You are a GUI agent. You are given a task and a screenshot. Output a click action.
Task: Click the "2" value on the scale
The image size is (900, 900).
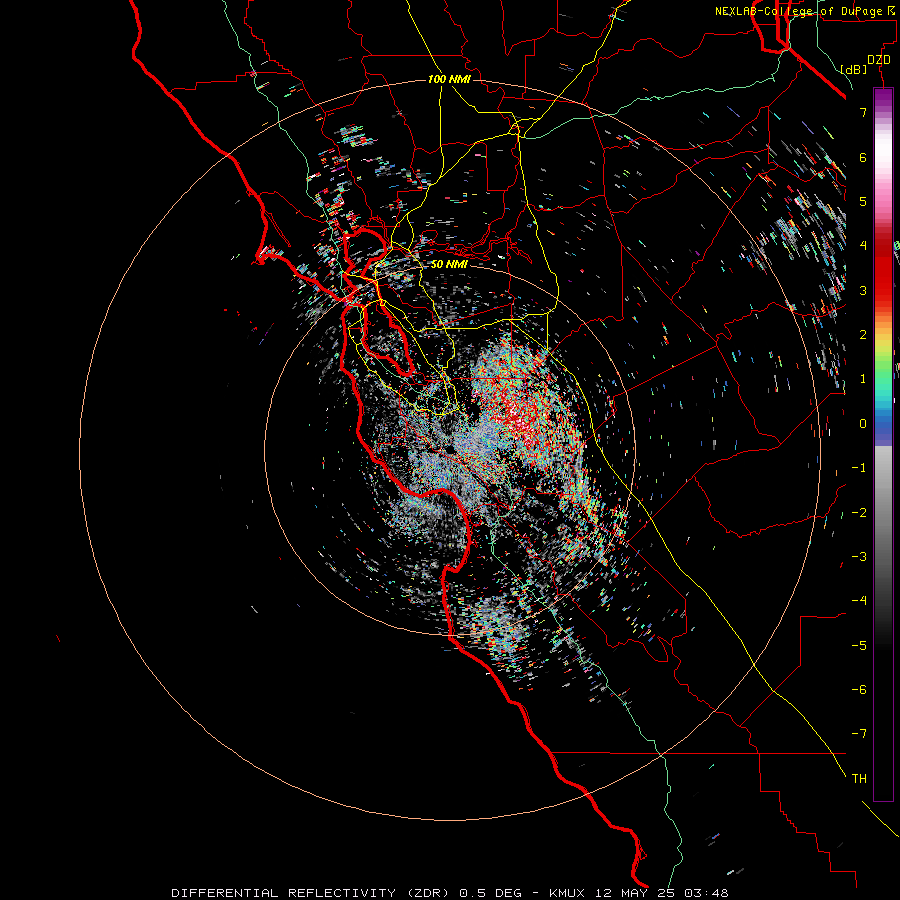click(x=863, y=335)
